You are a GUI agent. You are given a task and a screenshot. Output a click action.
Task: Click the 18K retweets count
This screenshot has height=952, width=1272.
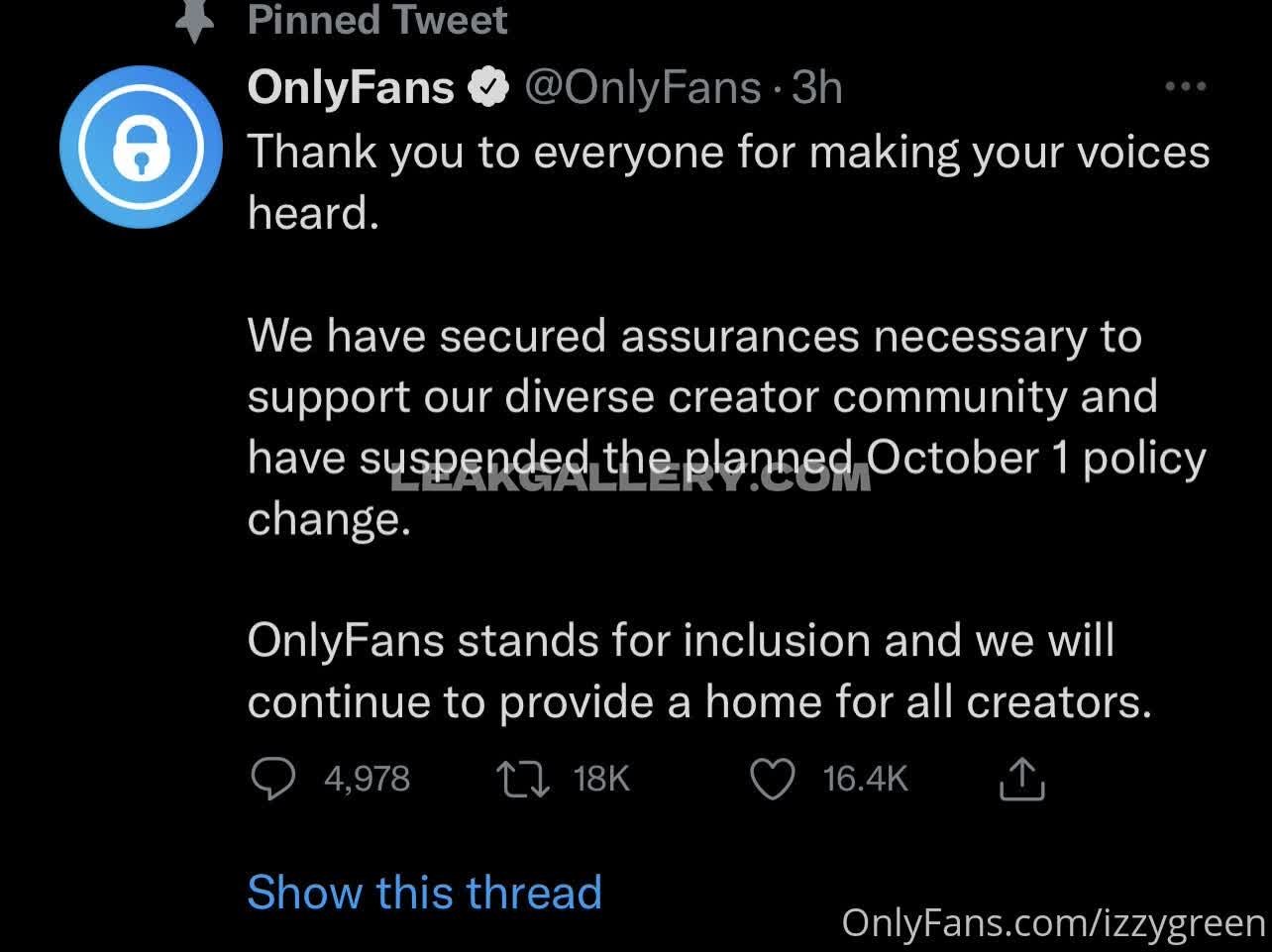[601, 779]
